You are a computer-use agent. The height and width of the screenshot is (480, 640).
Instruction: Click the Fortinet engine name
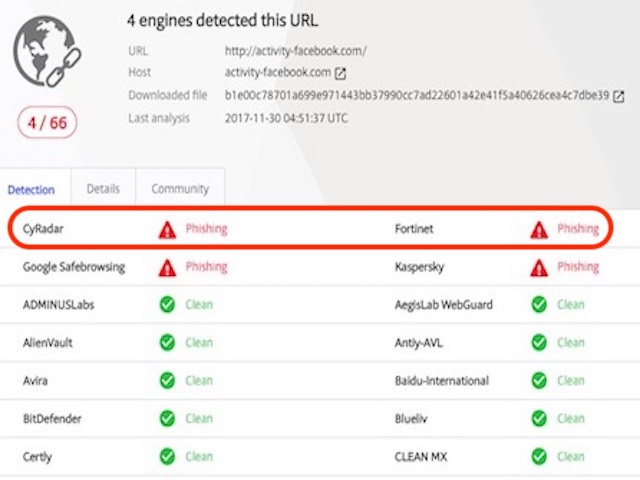tap(414, 229)
